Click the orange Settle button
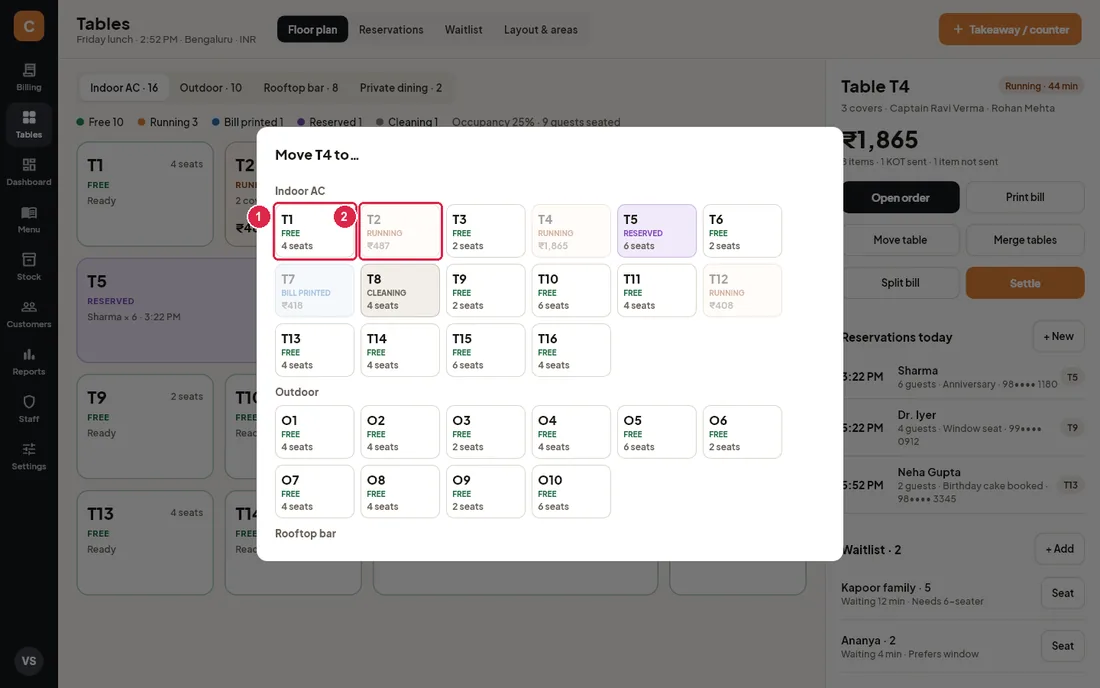This screenshot has width=1100, height=688. pos(1024,283)
